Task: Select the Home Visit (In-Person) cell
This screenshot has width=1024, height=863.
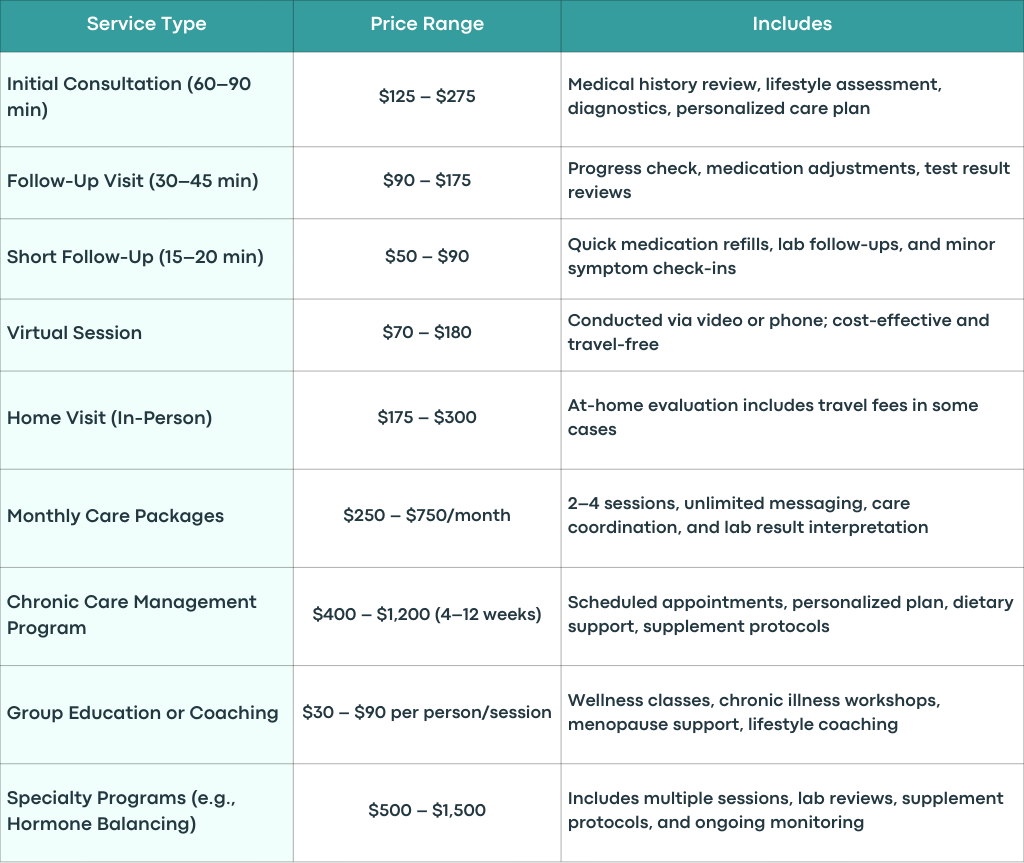Action: 146,420
